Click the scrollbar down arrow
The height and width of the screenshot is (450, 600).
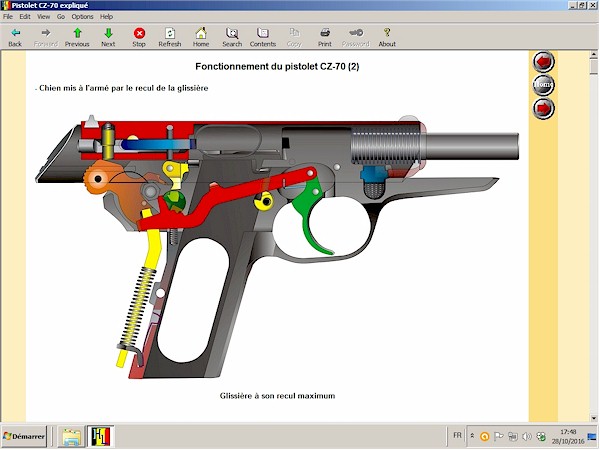pyautogui.click(x=594, y=417)
